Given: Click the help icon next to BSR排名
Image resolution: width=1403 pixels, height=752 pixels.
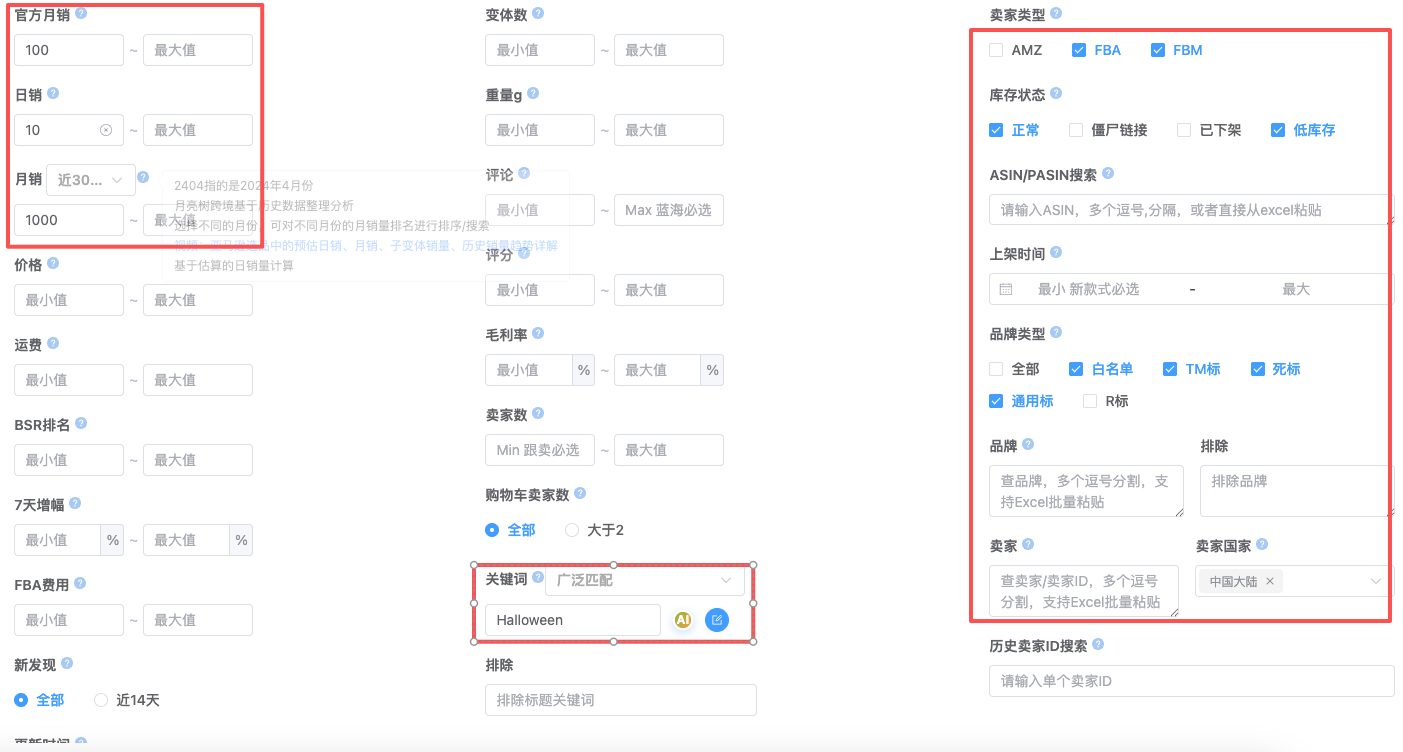Looking at the screenshot, I should 81,424.
